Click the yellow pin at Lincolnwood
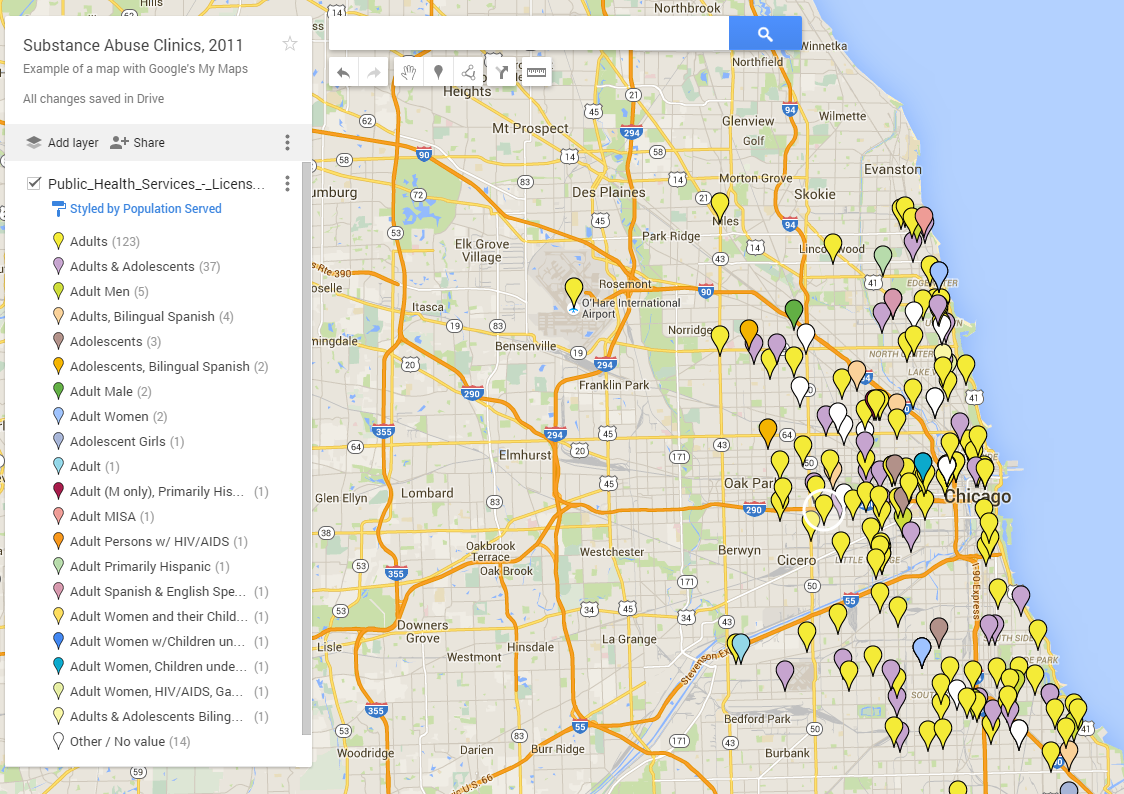Viewport: 1124px width, 794px height. (x=832, y=248)
